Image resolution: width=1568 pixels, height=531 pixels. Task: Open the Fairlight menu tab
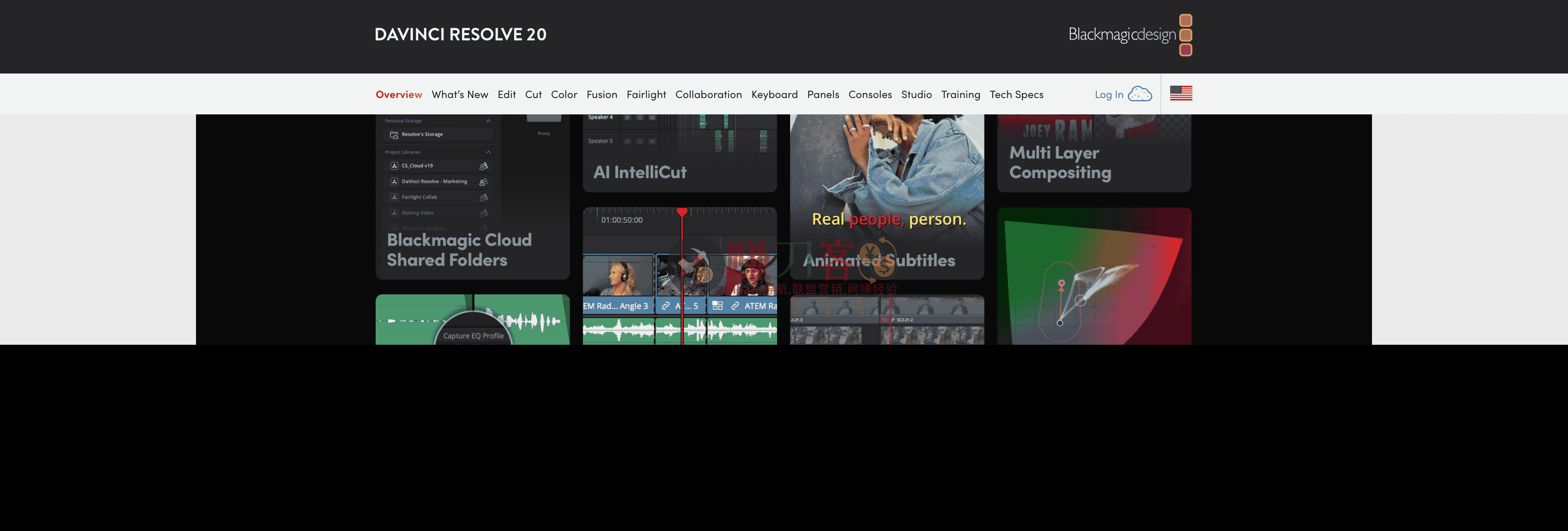(646, 94)
